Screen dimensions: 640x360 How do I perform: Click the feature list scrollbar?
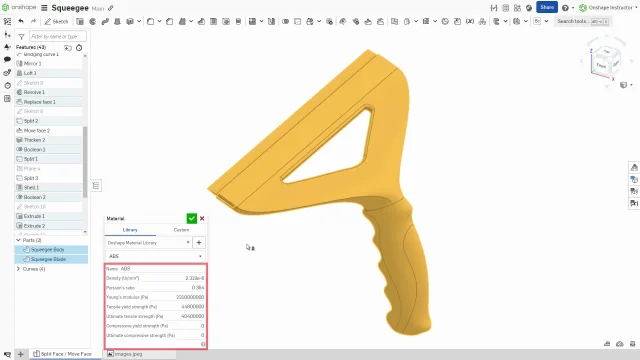pos(85,162)
